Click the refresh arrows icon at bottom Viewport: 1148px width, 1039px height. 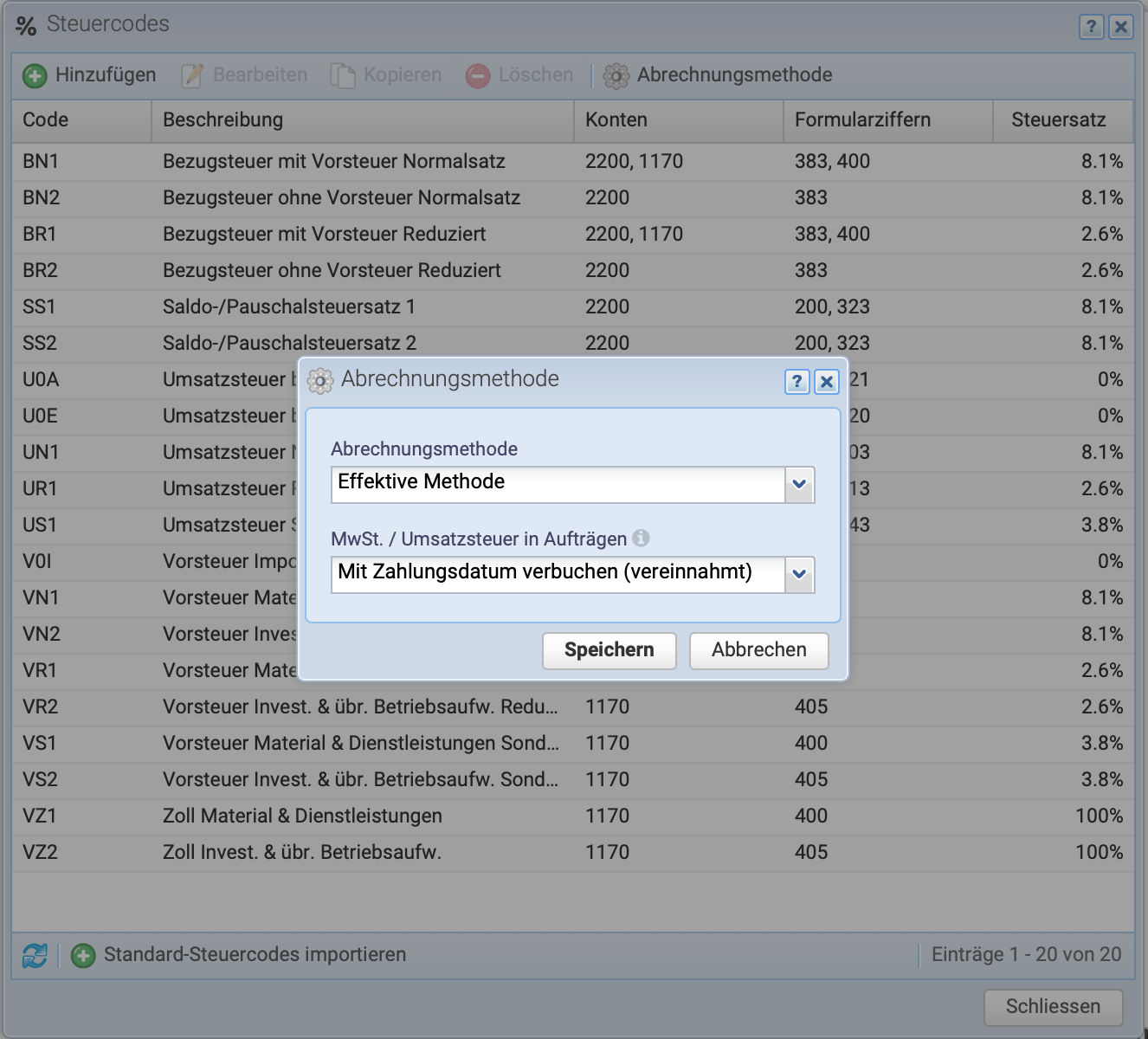pyautogui.click(x=35, y=956)
